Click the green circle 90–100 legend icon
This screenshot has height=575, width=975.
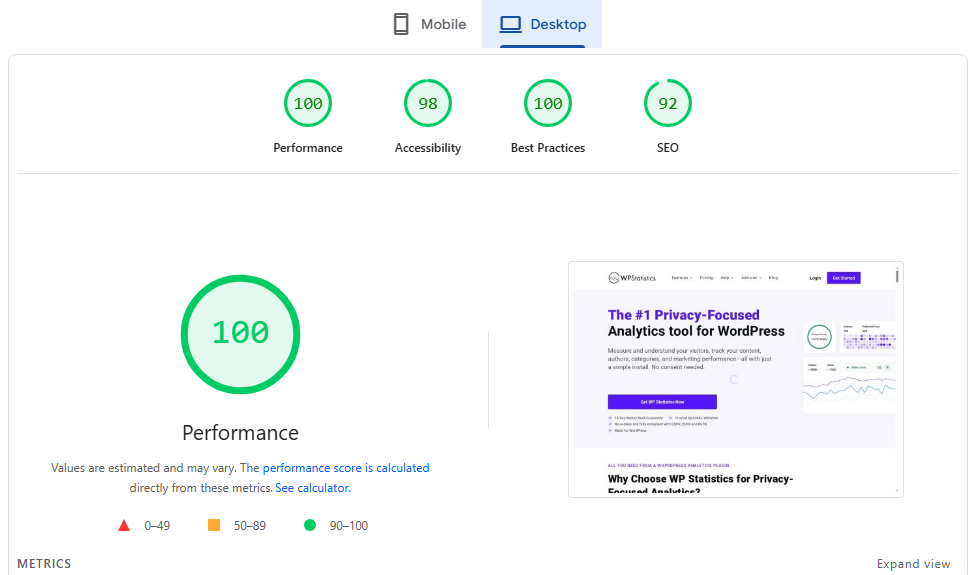pyautogui.click(x=310, y=525)
